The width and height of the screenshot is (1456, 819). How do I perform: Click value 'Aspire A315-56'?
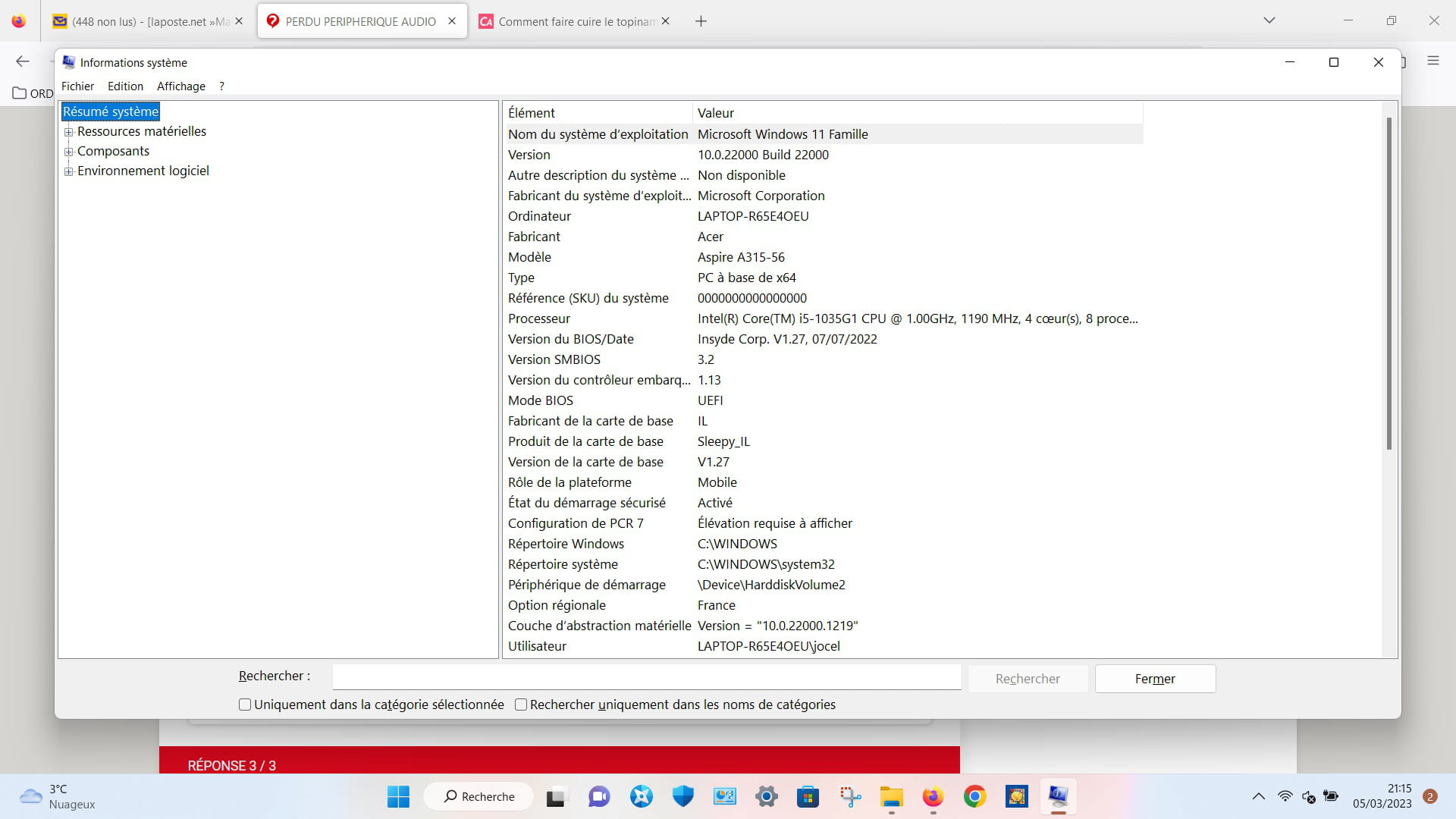[741, 257]
